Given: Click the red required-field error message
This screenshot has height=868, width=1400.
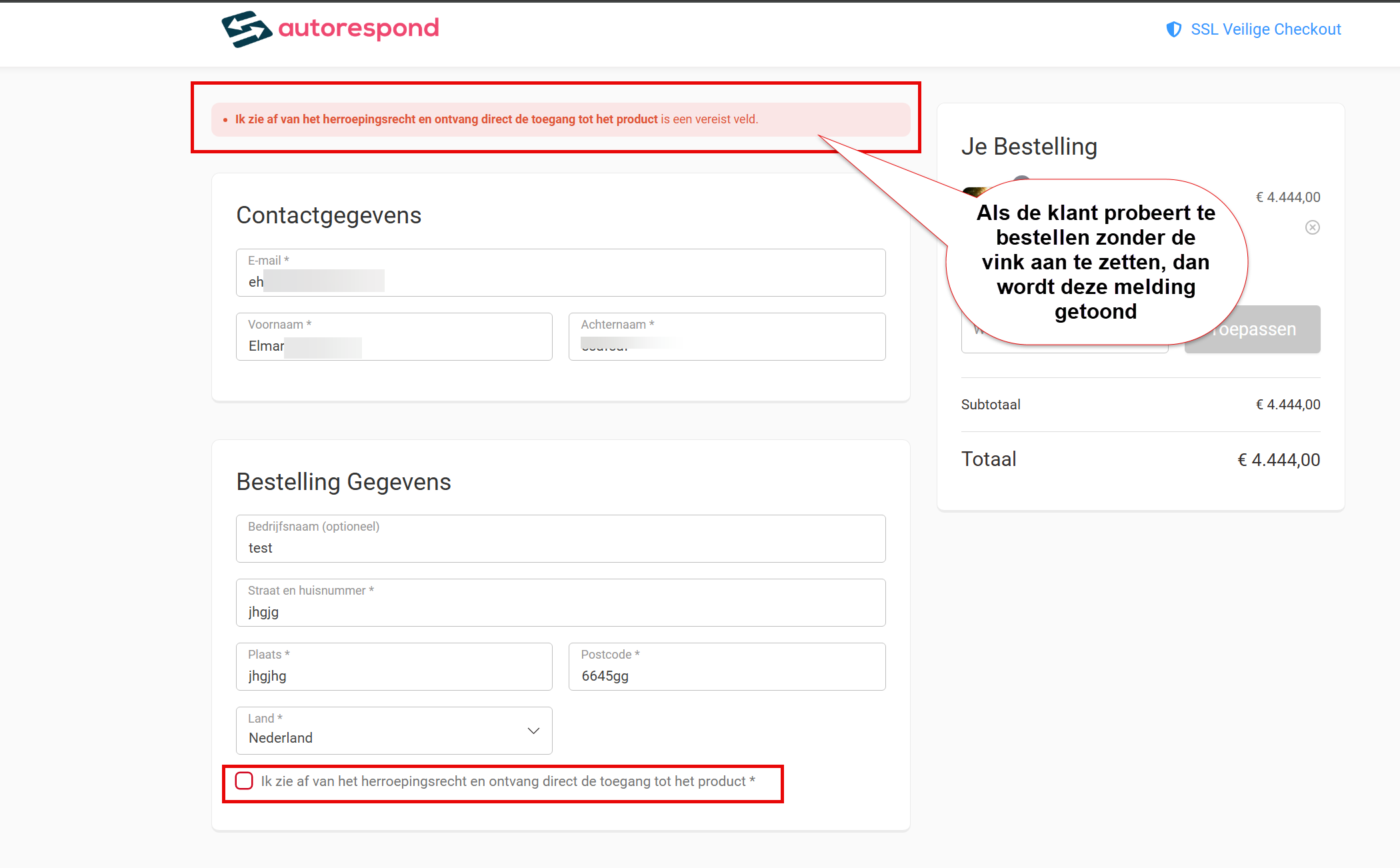Looking at the screenshot, I should click(496, 119).
